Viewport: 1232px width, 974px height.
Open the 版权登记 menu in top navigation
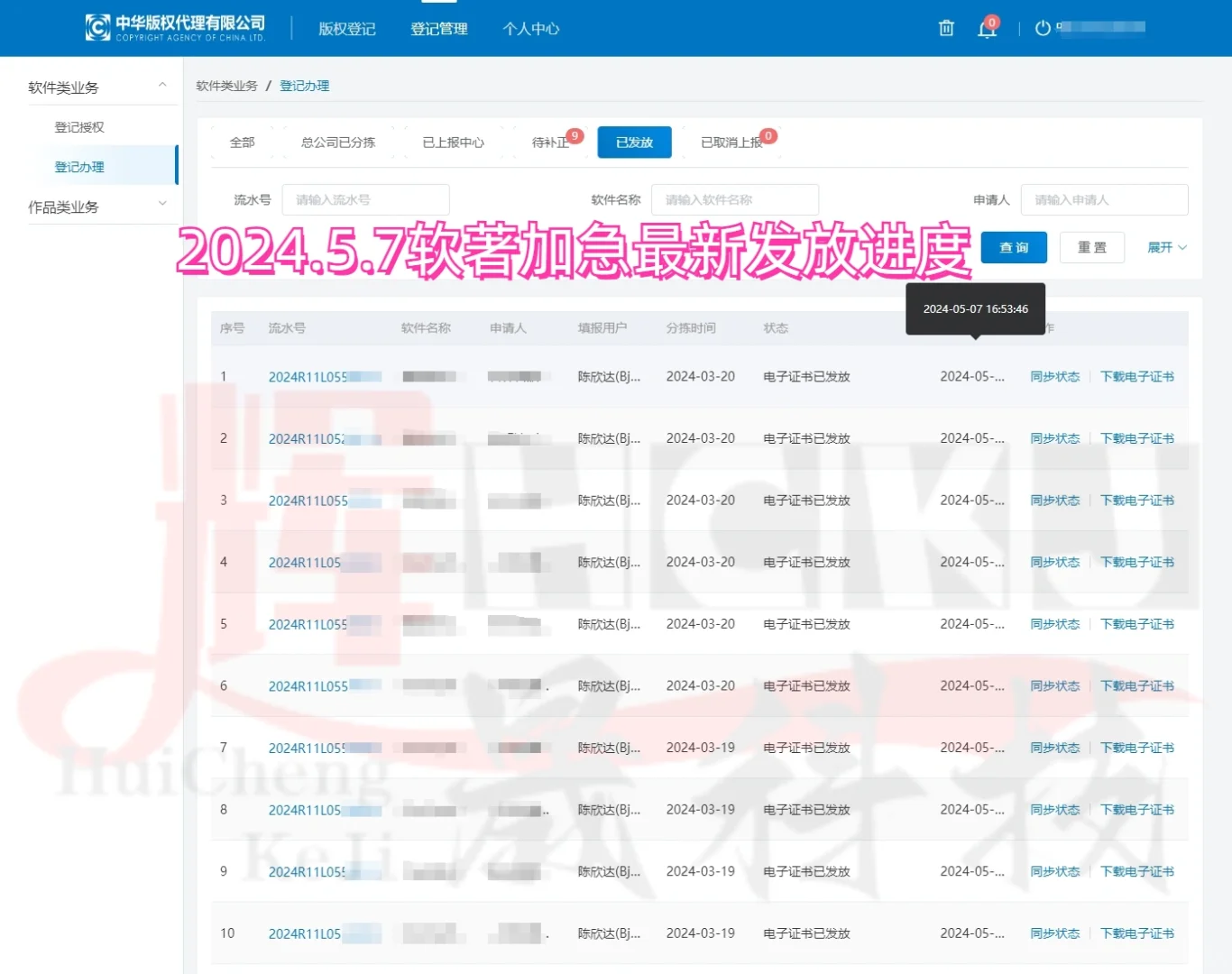click(346, 29)
